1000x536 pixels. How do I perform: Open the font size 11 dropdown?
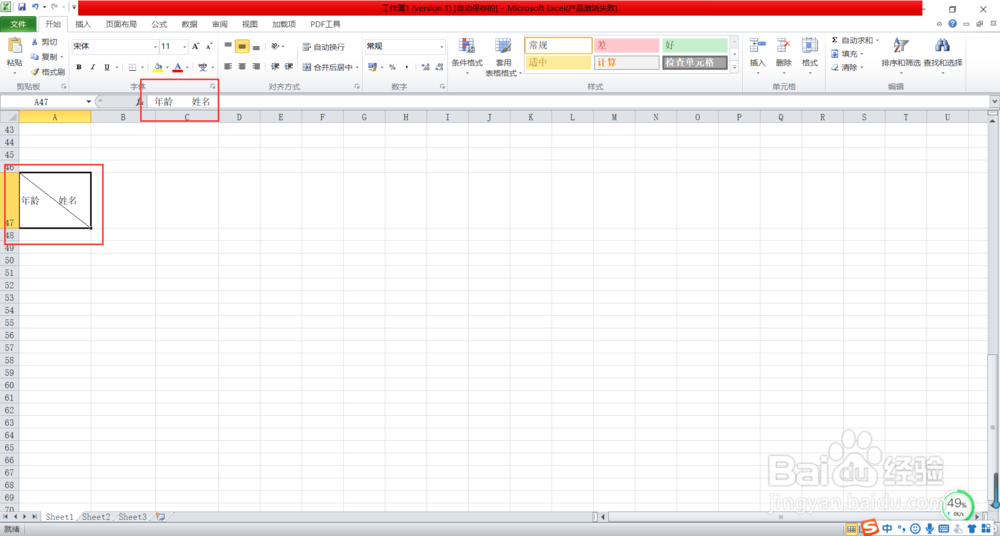click(185, 47)
